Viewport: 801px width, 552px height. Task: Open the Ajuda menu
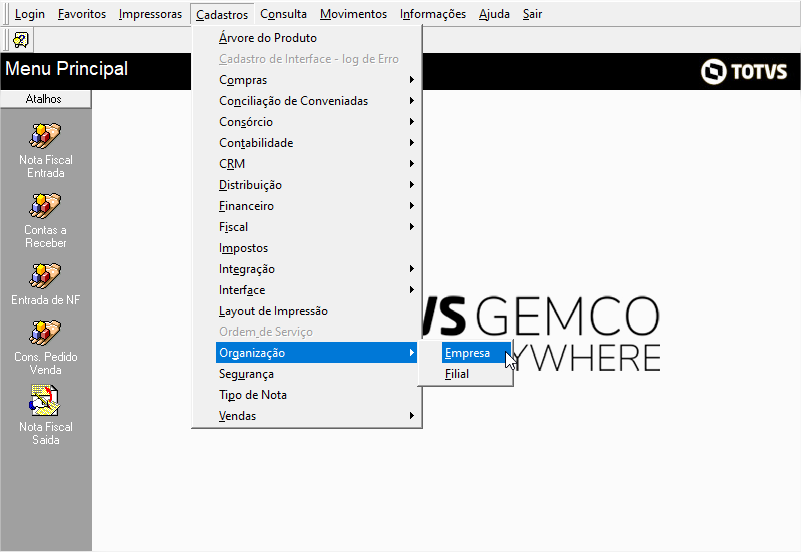[x=494, y=14]
